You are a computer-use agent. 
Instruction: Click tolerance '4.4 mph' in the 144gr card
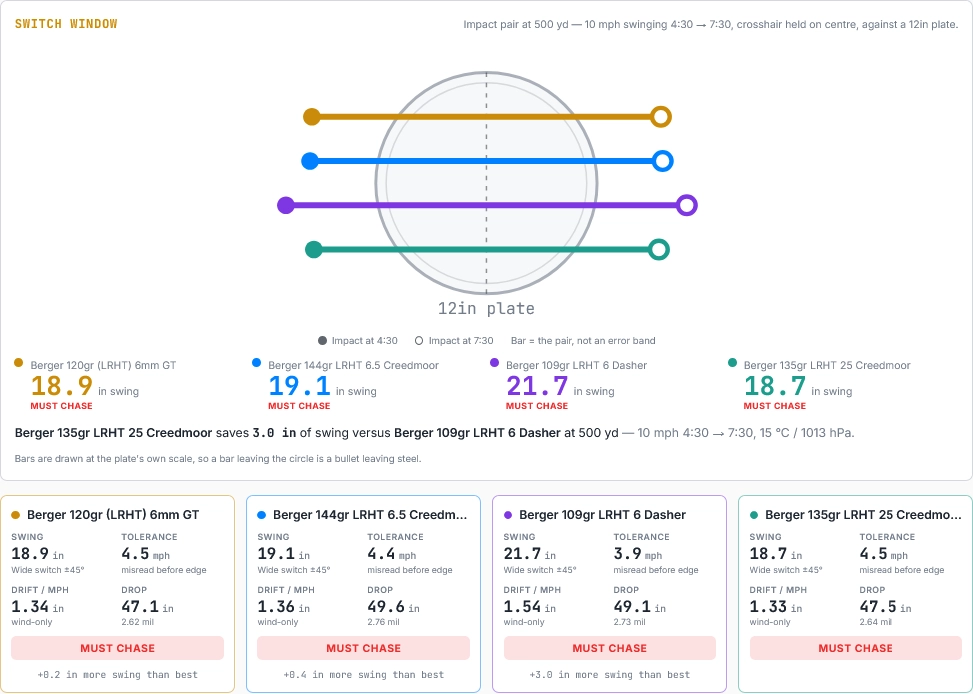(392, 554)
